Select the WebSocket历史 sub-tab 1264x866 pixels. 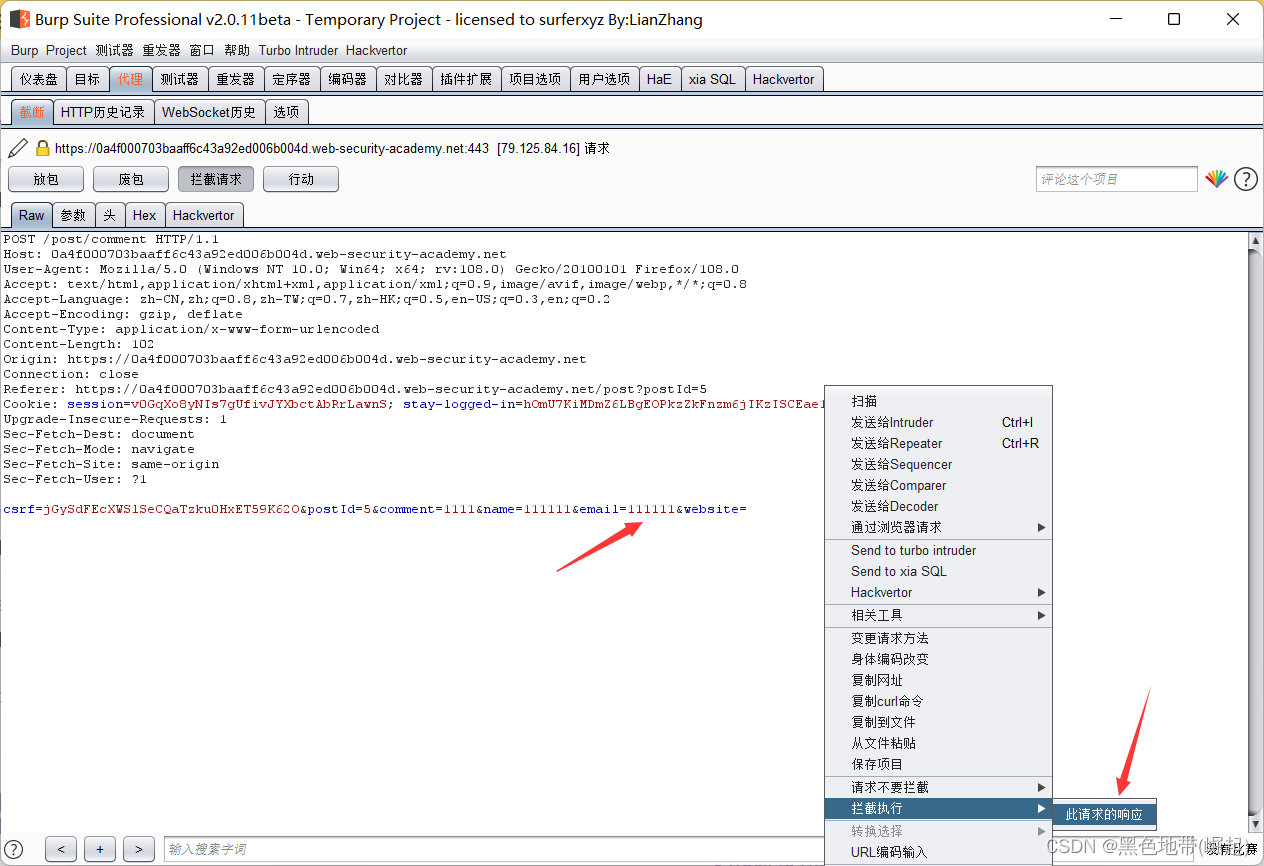point(209,112)
